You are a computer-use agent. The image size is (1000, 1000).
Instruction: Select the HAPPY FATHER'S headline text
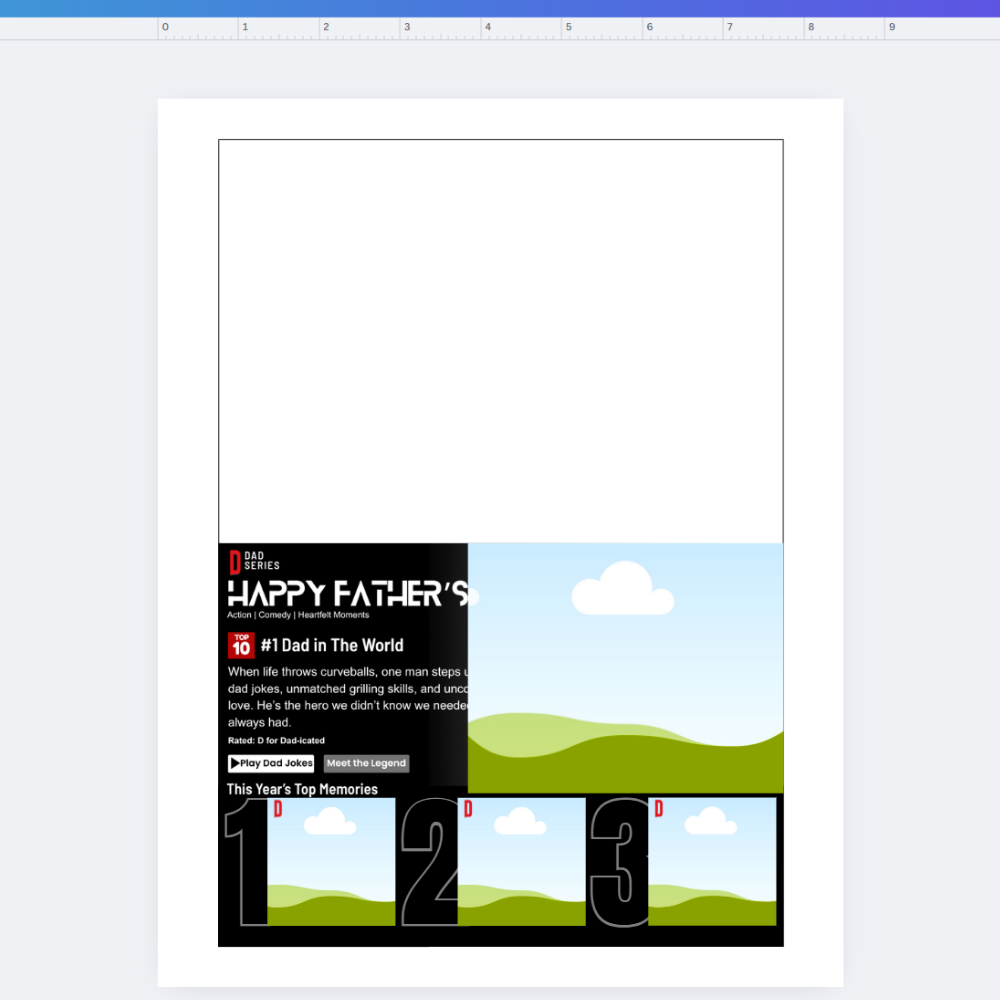tap(348, 594)
